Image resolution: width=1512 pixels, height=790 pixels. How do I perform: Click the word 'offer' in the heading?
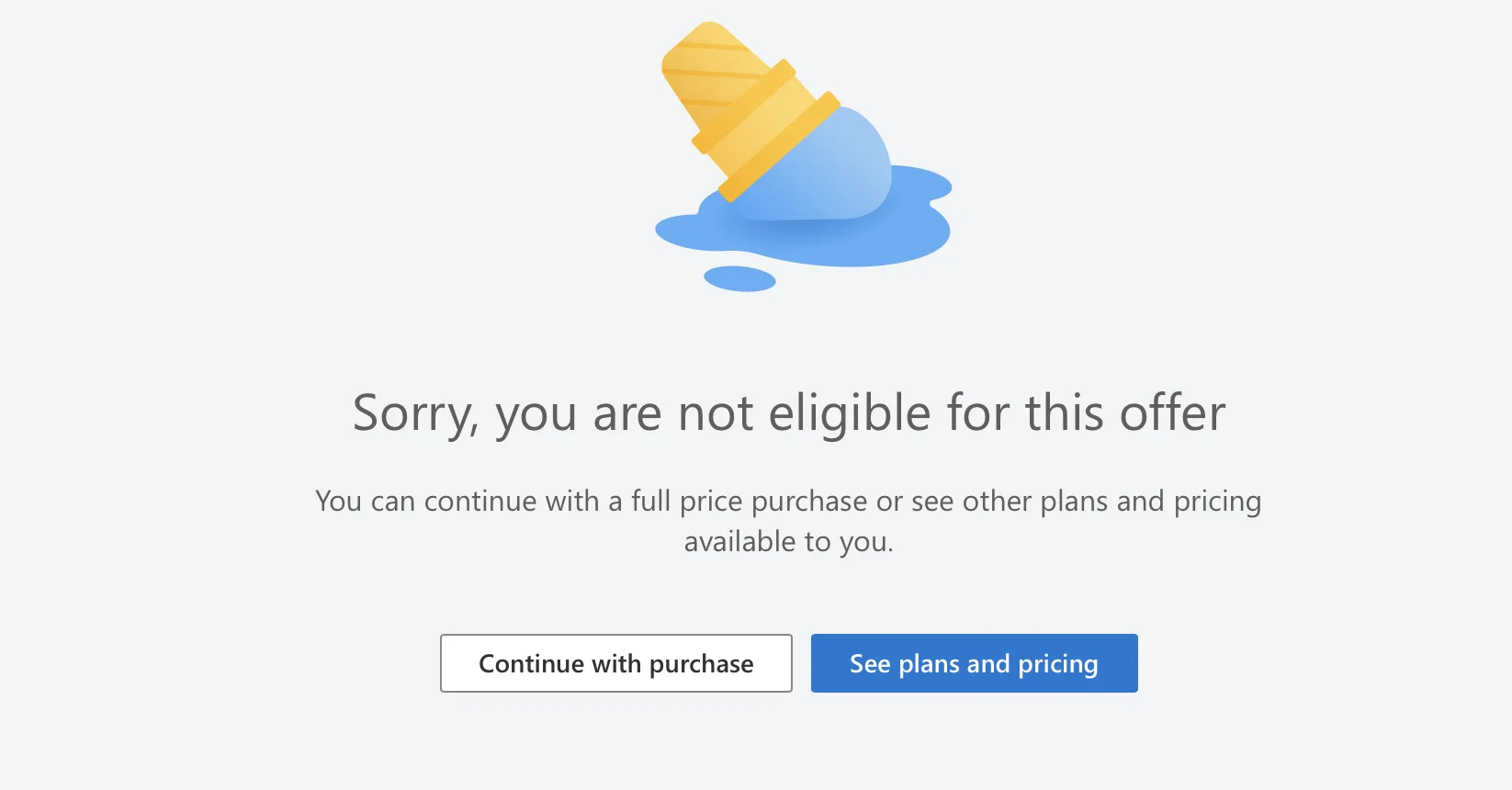tap(1172, 412)
